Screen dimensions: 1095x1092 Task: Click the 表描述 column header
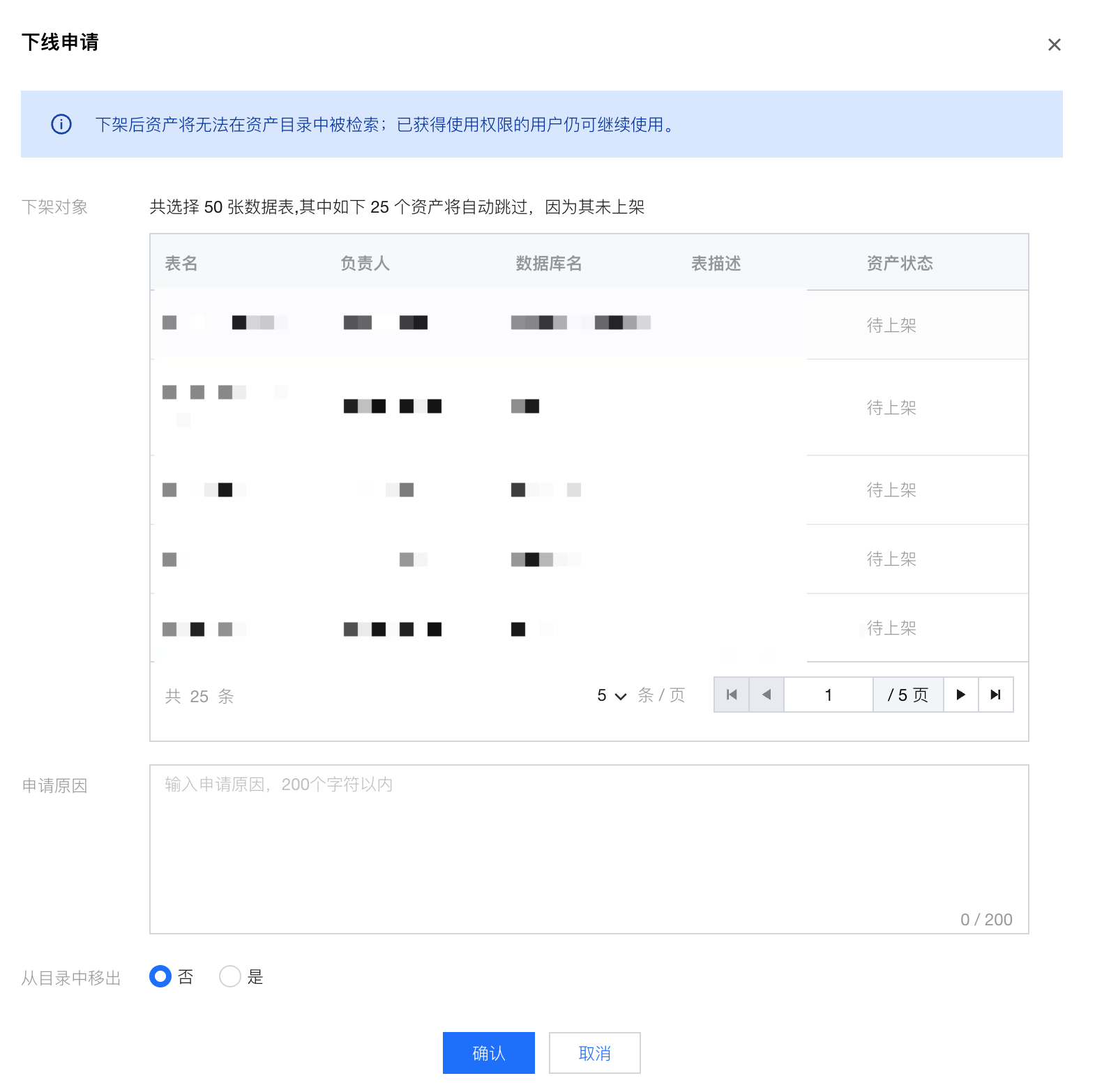coord(716,263)
